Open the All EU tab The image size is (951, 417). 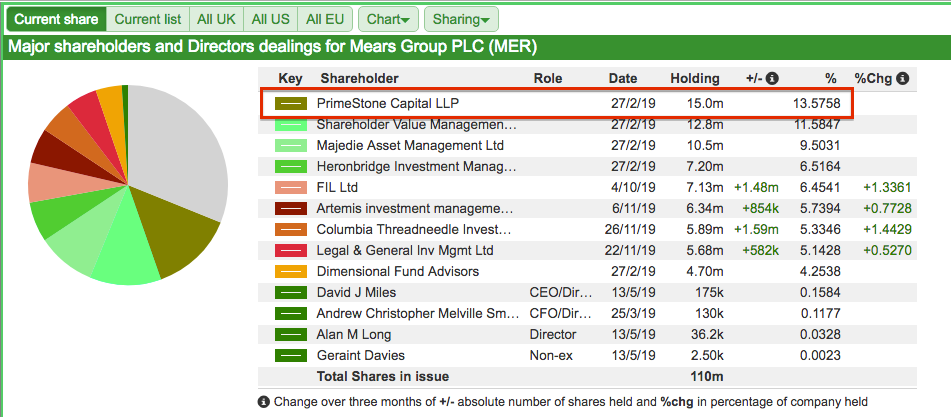(x=325, y=19)
